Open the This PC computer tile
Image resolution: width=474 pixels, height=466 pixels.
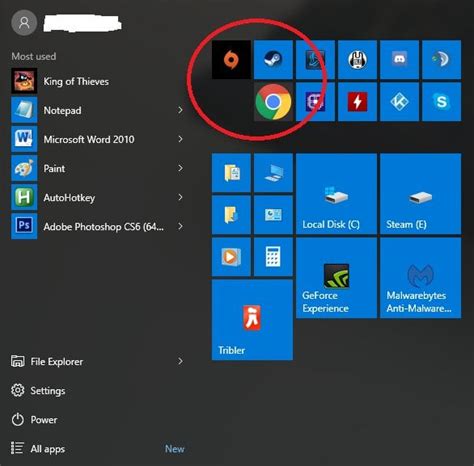pos(273,173)
